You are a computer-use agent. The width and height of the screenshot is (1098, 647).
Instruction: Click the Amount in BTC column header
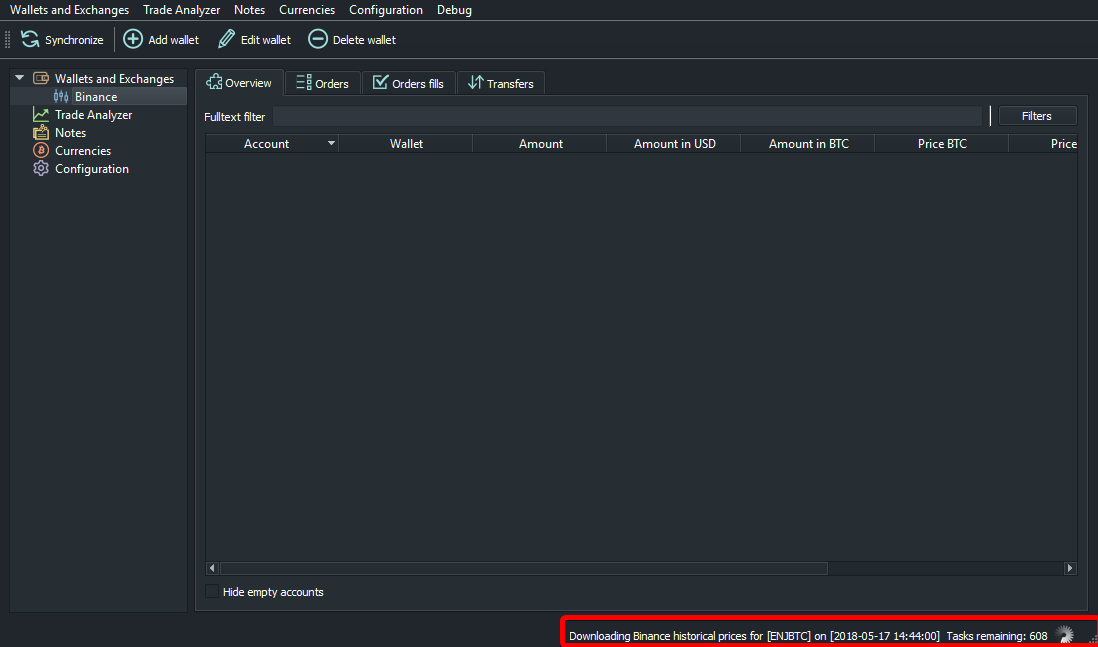808,144
